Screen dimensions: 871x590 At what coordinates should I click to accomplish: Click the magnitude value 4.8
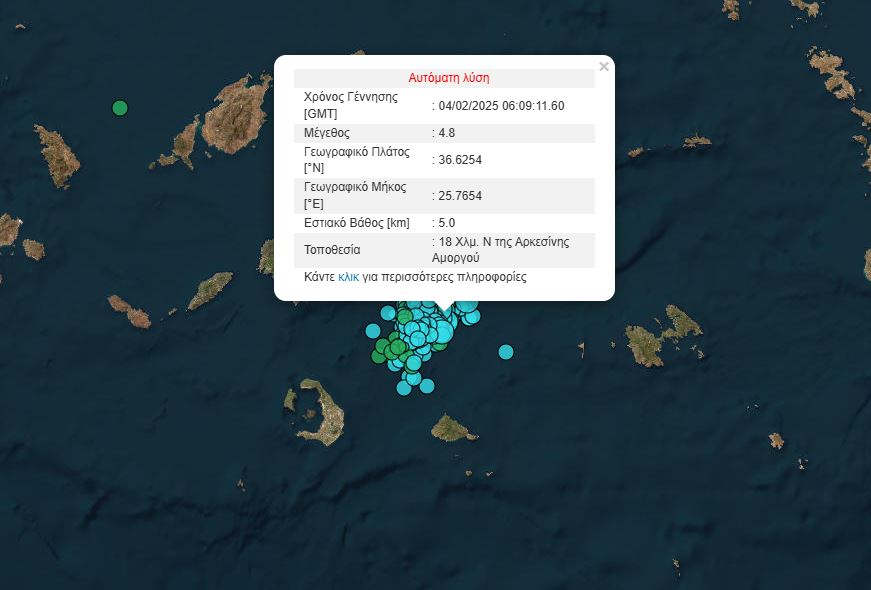[446, 133]
